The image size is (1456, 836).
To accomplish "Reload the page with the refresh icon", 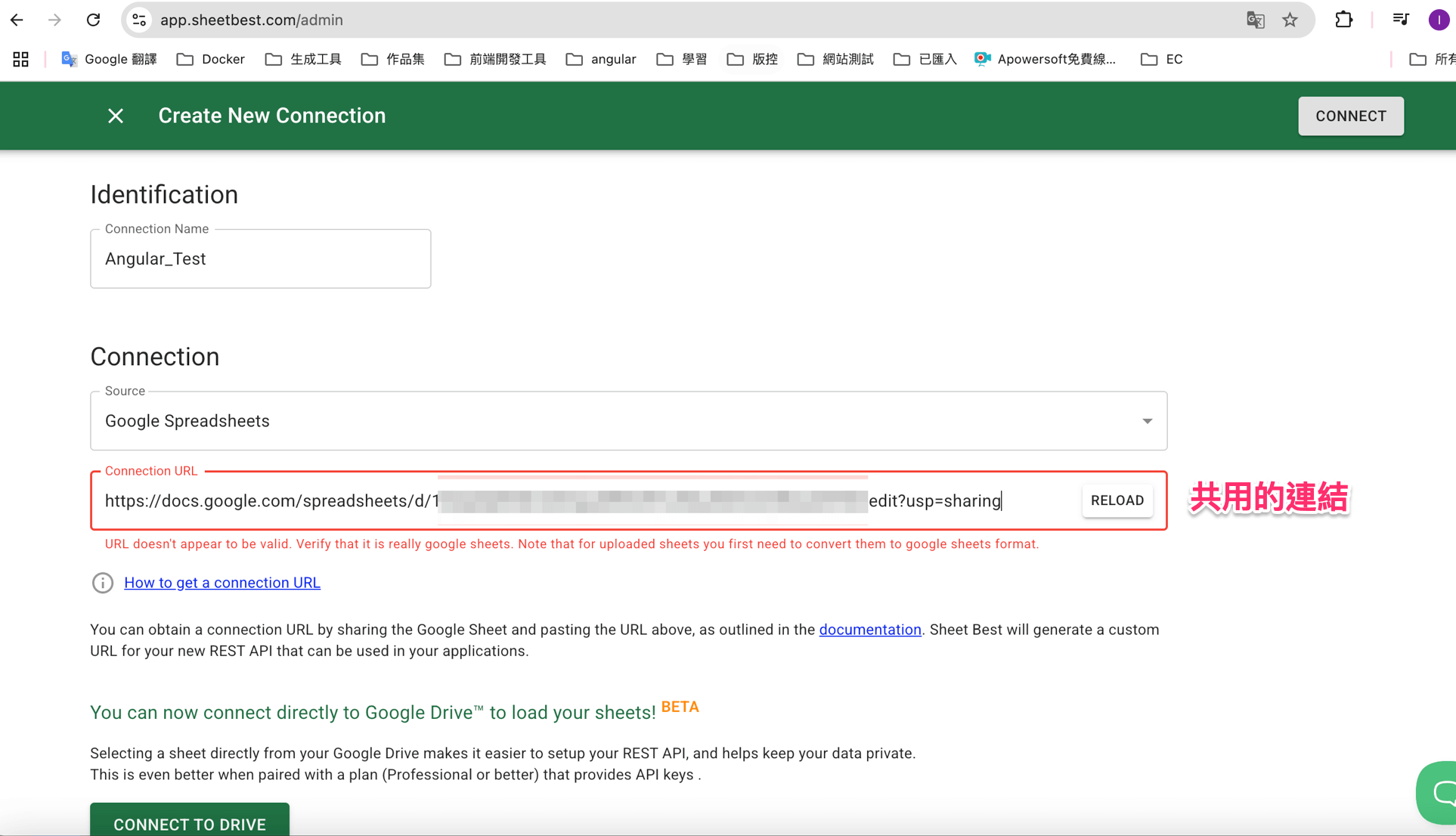I will [x=94, y=20].
